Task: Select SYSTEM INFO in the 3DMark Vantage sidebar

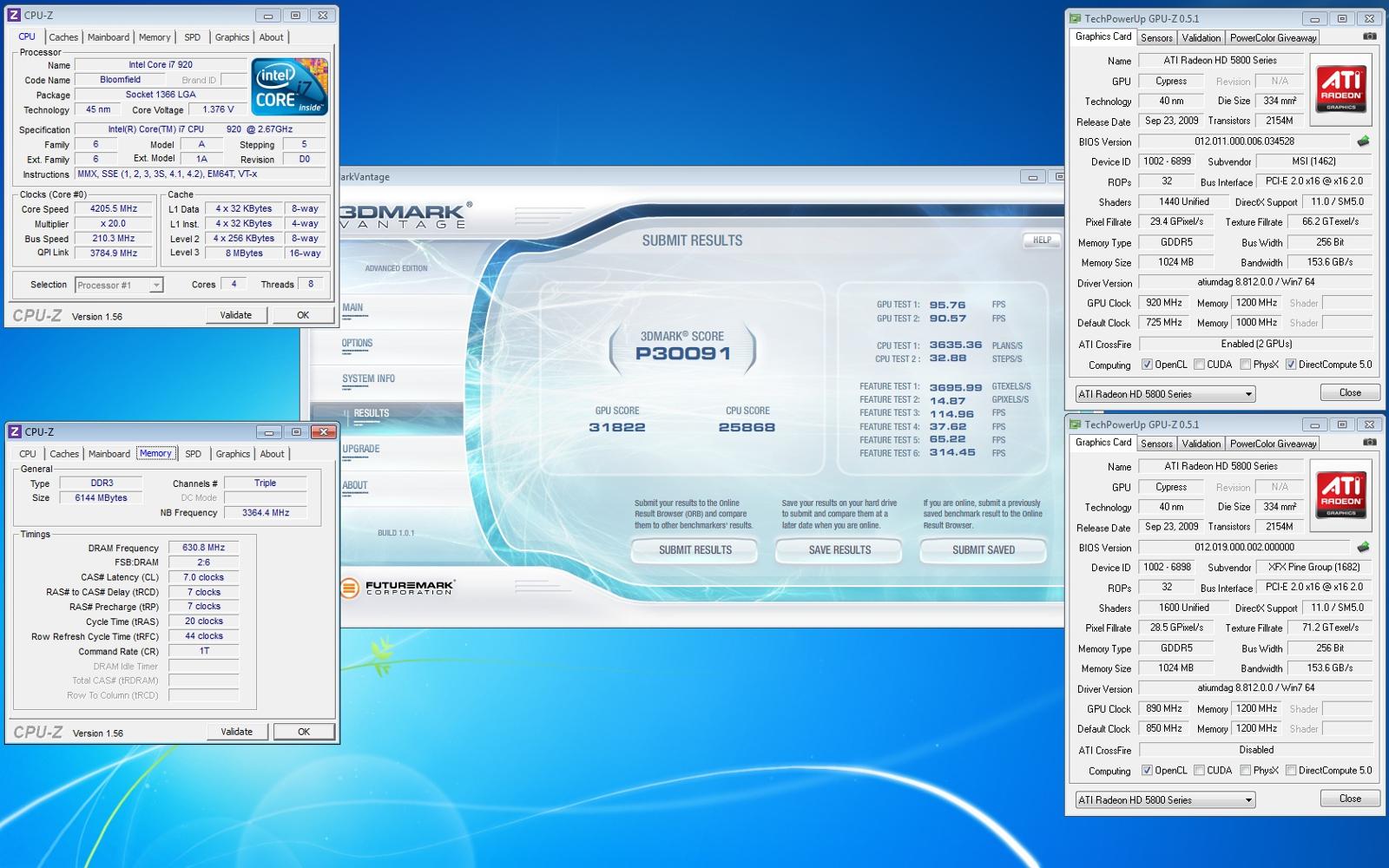Action: coord(368,379)
